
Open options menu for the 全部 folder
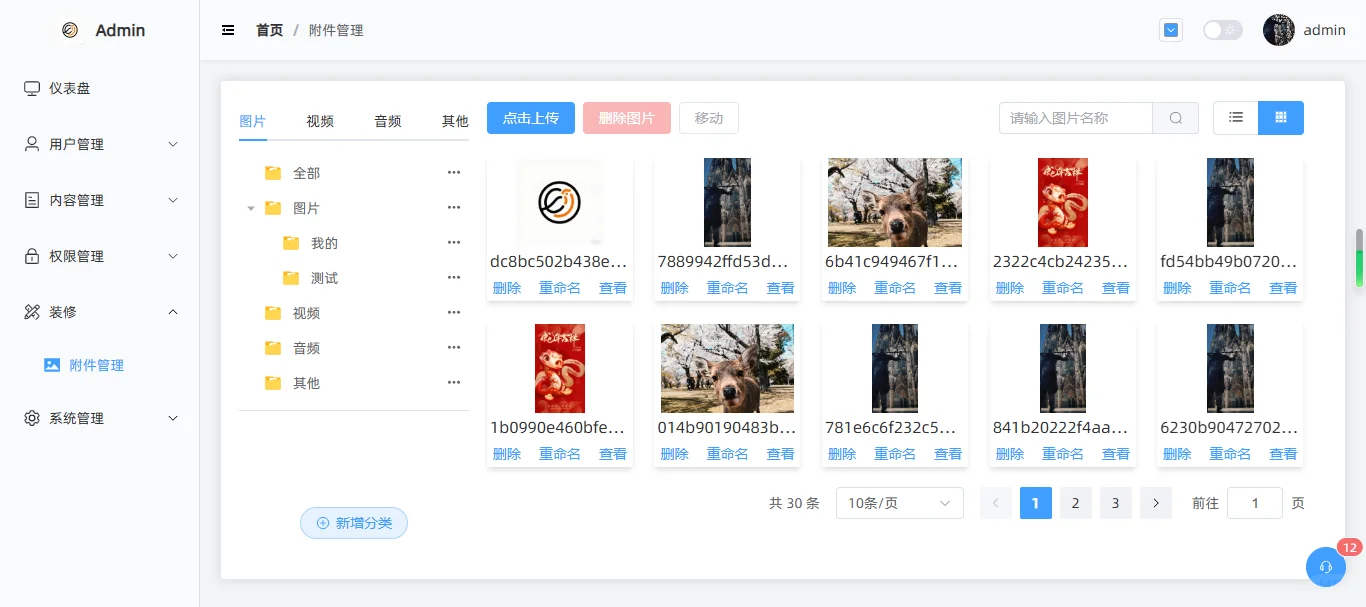point(453,172)
